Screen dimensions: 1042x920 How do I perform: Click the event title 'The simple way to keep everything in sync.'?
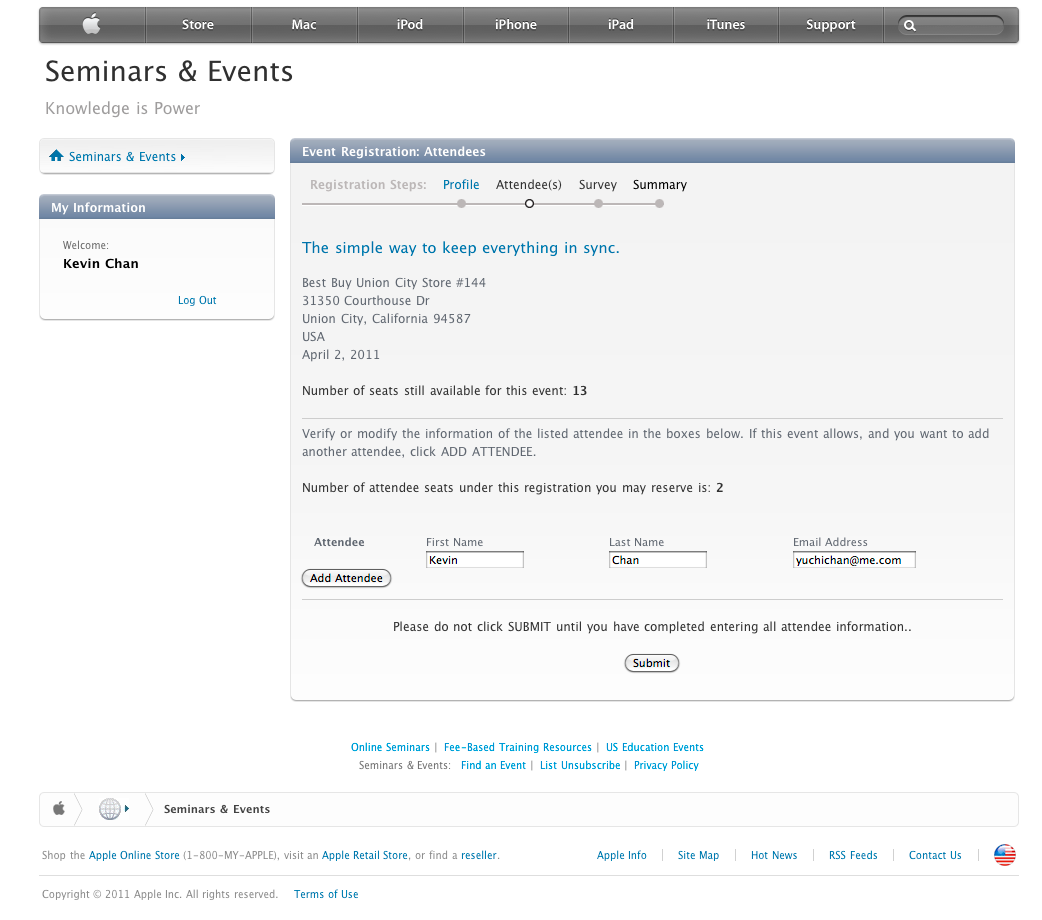461,247
